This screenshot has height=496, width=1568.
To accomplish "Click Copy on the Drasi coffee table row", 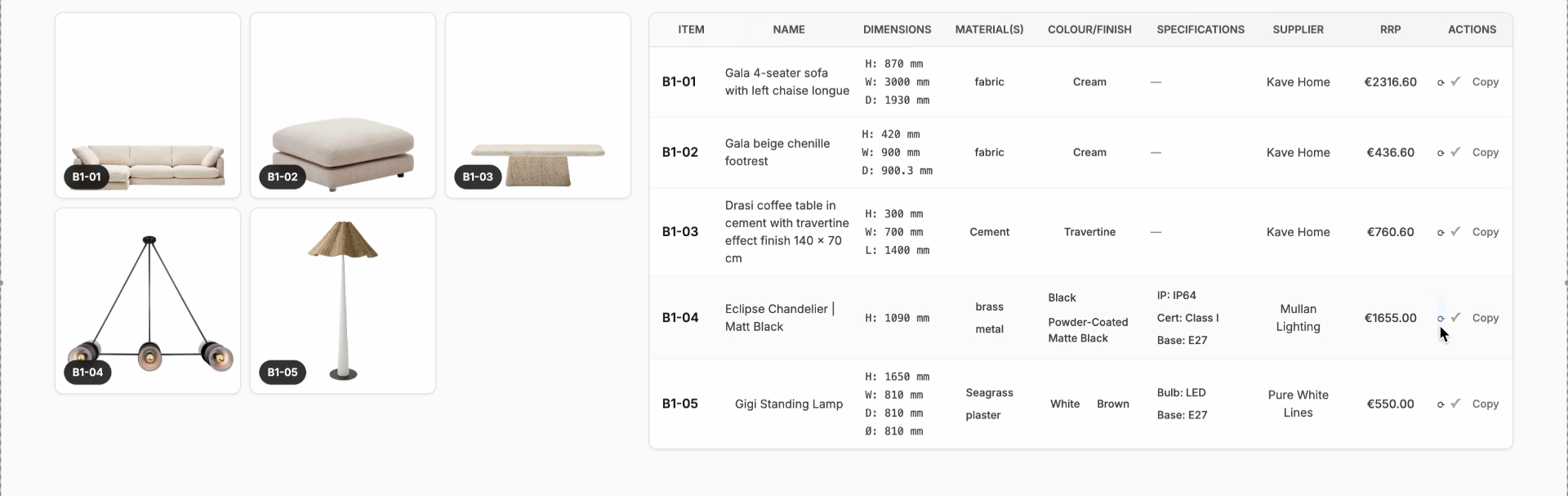I will (1486, 231).
